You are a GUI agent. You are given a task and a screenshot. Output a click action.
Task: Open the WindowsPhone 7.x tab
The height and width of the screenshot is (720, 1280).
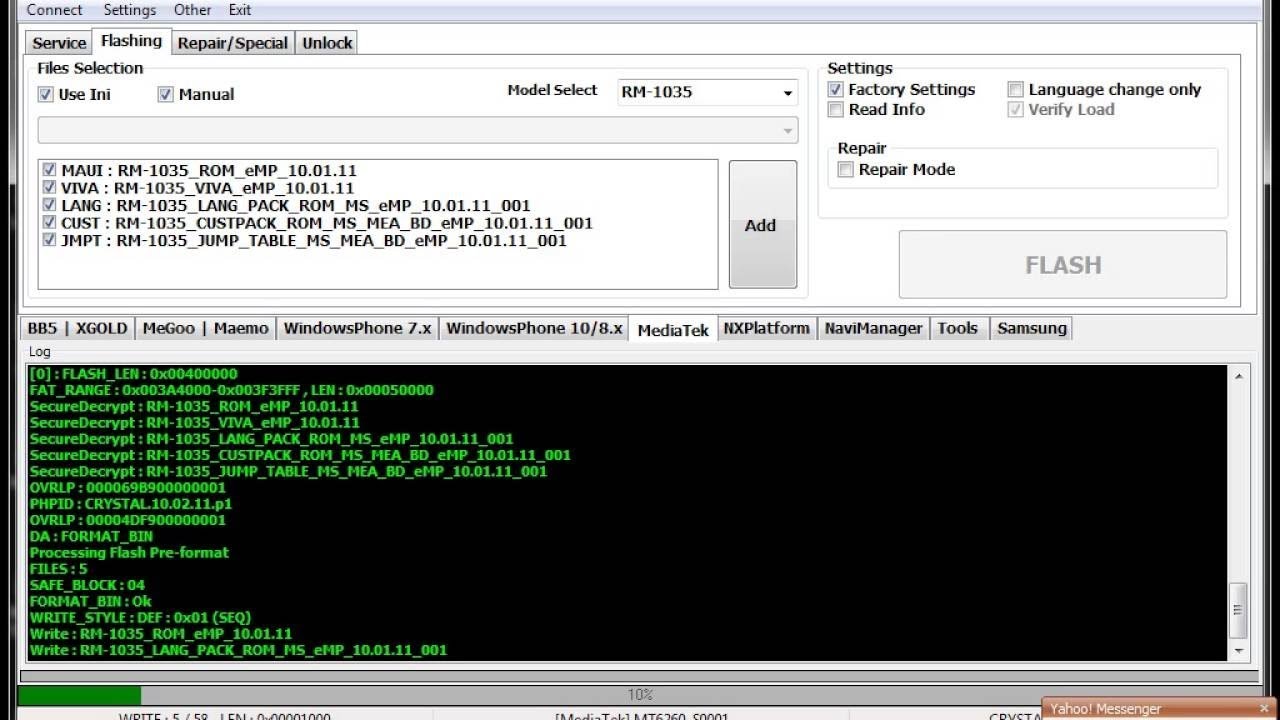point(357,328)
